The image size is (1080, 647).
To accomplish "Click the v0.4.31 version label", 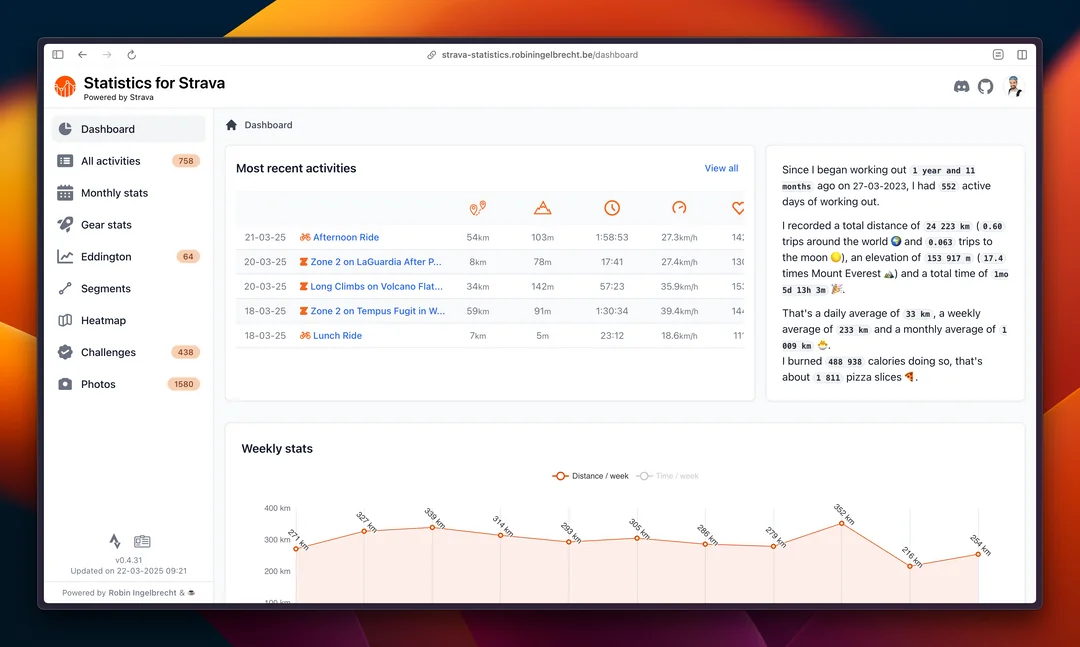I will pyautogui.click(x=129, y=560).
